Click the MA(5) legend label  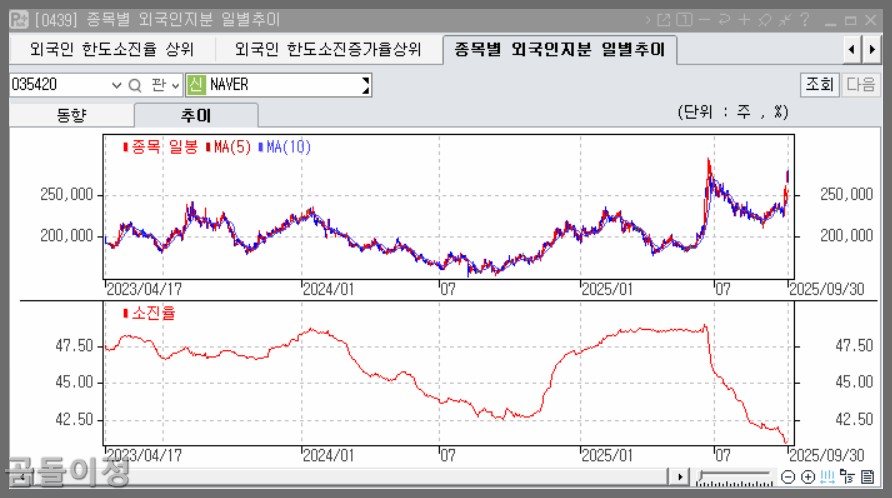coord(233,147)
